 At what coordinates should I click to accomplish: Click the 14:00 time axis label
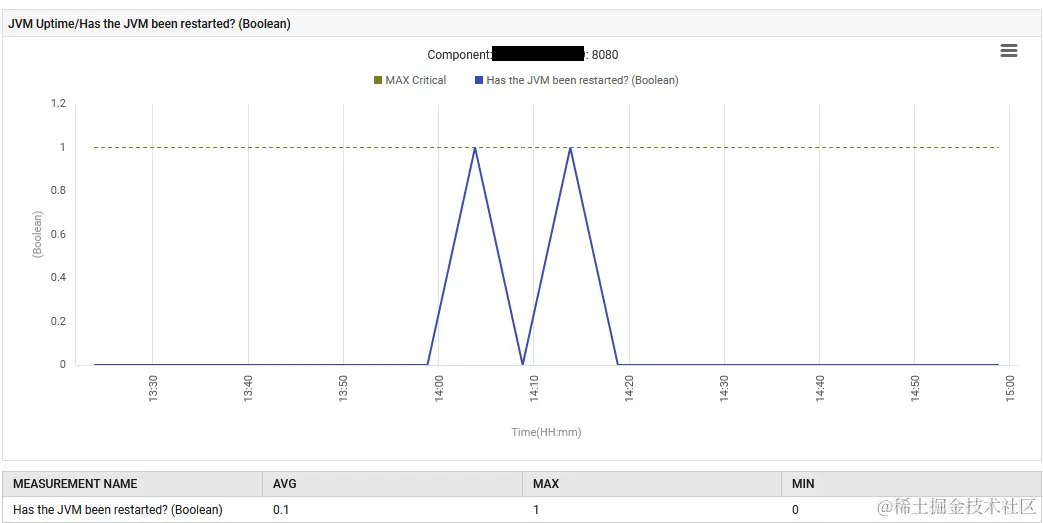pos(439,389)
